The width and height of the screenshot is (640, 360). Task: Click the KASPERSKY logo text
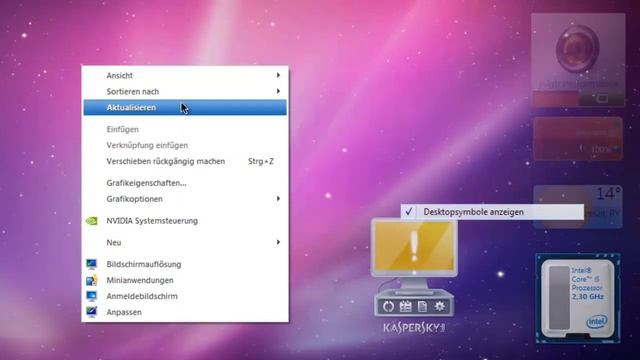point(414,328)
